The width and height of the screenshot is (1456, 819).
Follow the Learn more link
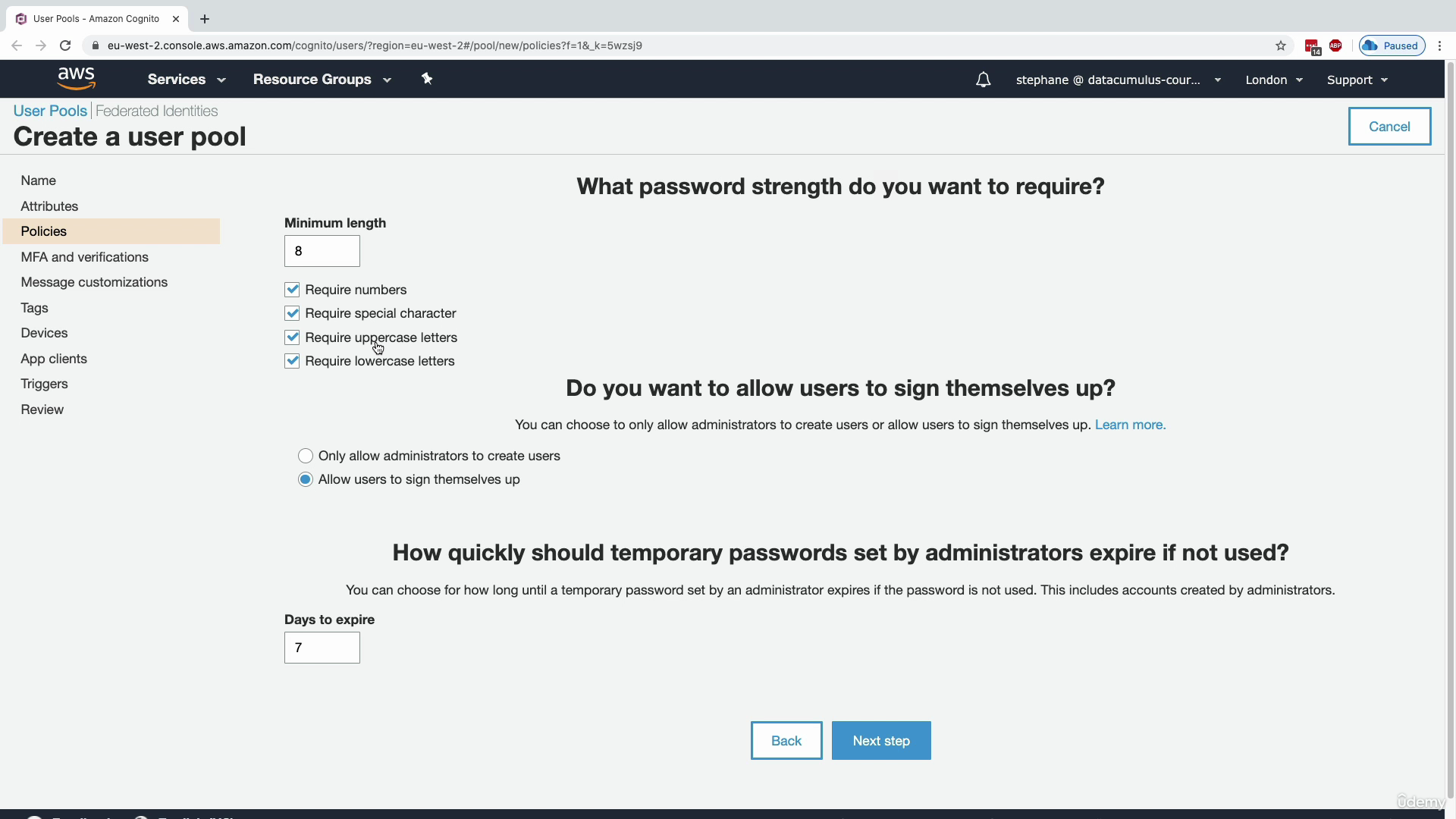tap(1130, 425)
